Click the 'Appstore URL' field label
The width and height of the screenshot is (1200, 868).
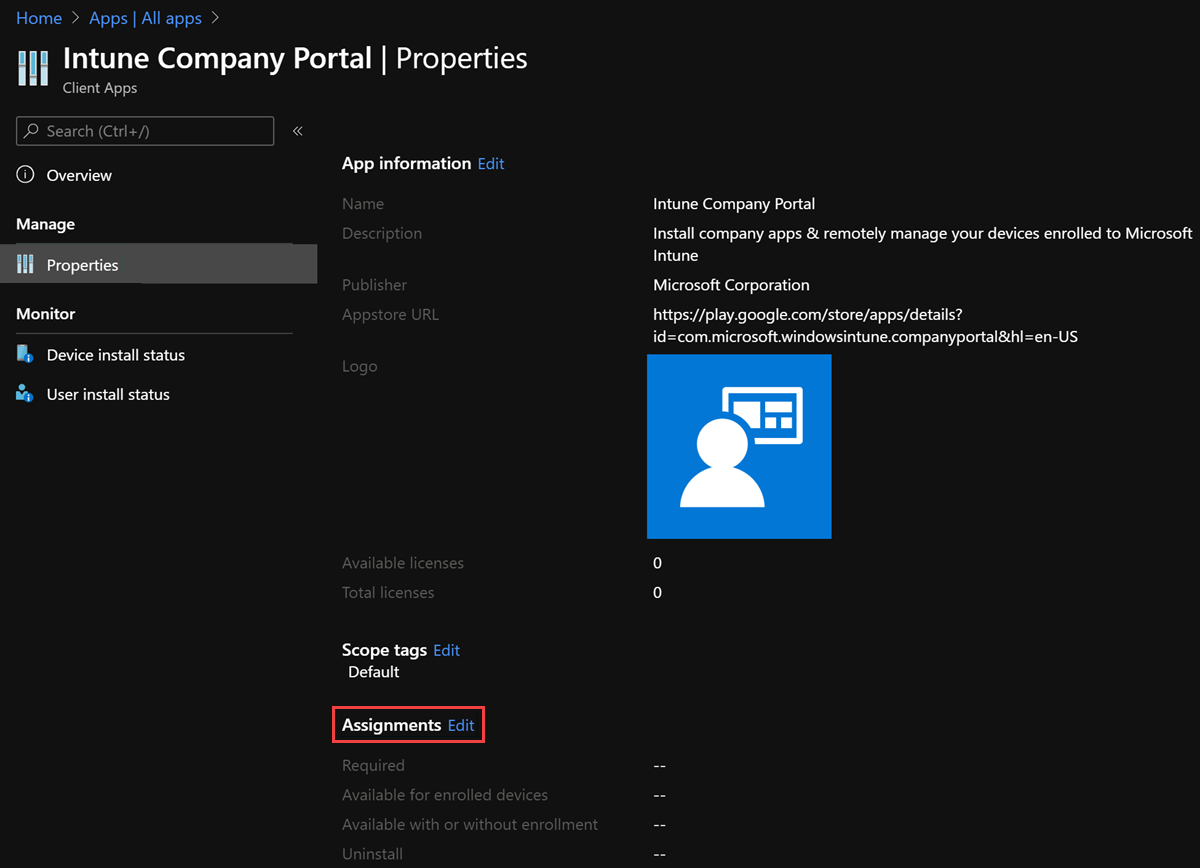(x=390, y=315)
